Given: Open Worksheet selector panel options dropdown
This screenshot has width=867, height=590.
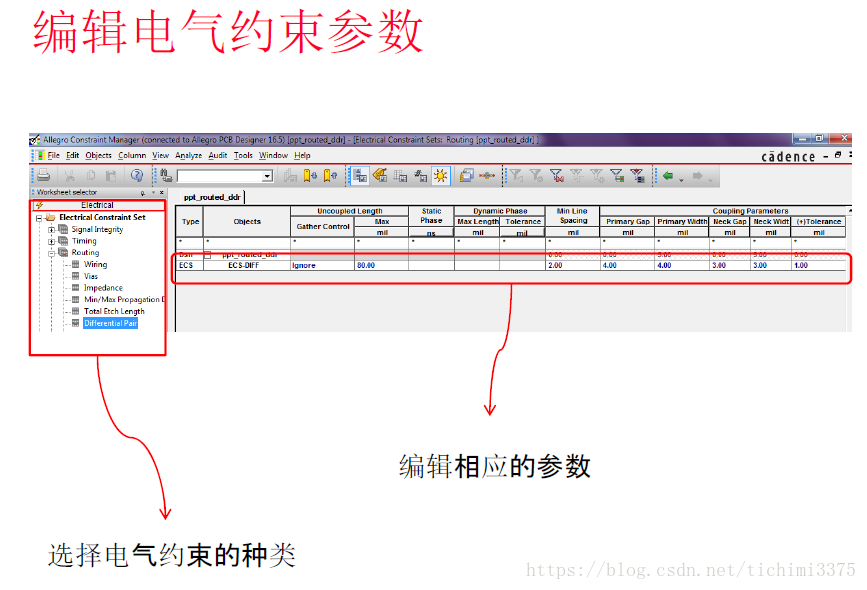Looking at the screenshot, I should click(153, 192).
